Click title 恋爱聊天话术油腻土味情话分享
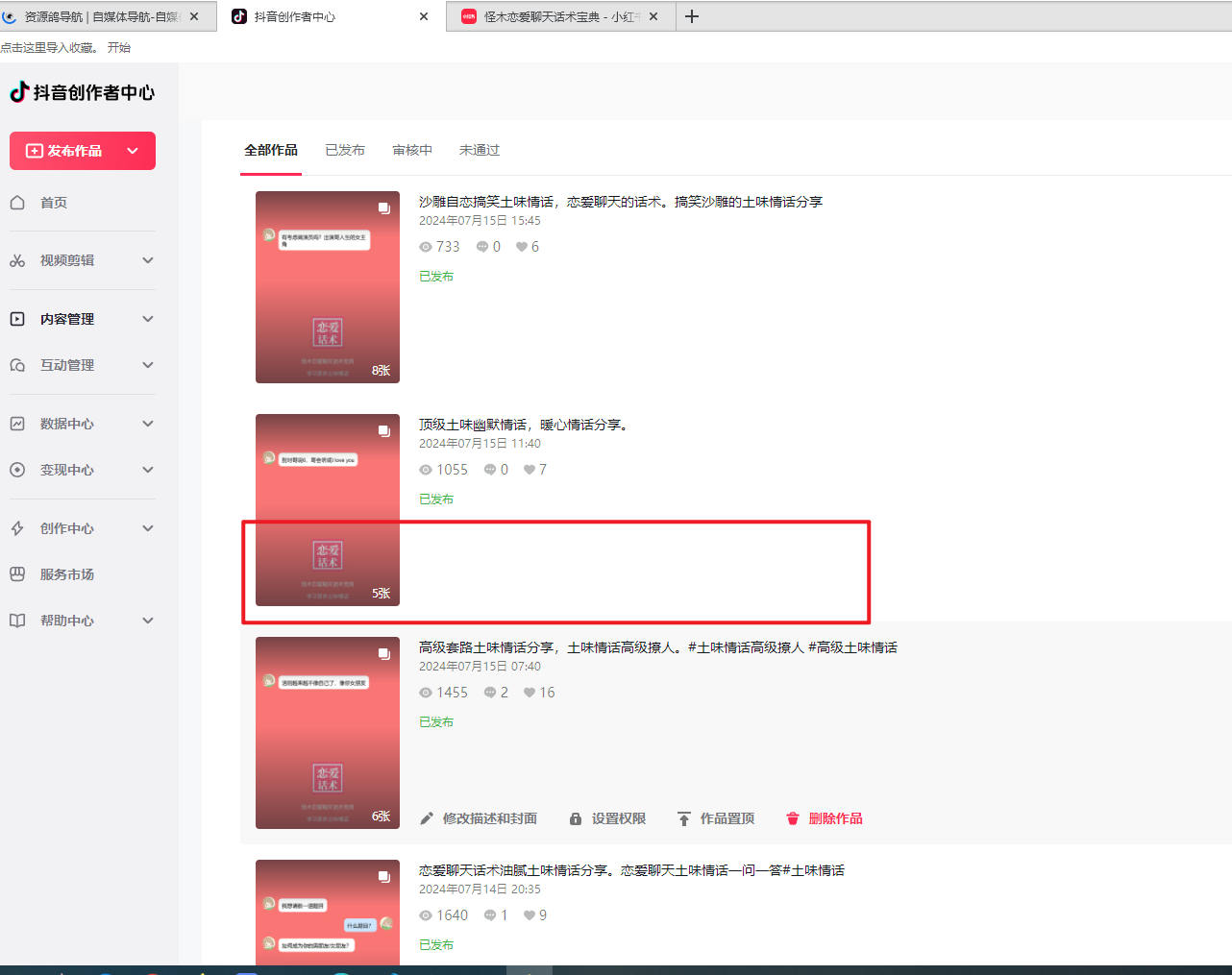This screenshot has width=1232, height=975. coord(631,870)
